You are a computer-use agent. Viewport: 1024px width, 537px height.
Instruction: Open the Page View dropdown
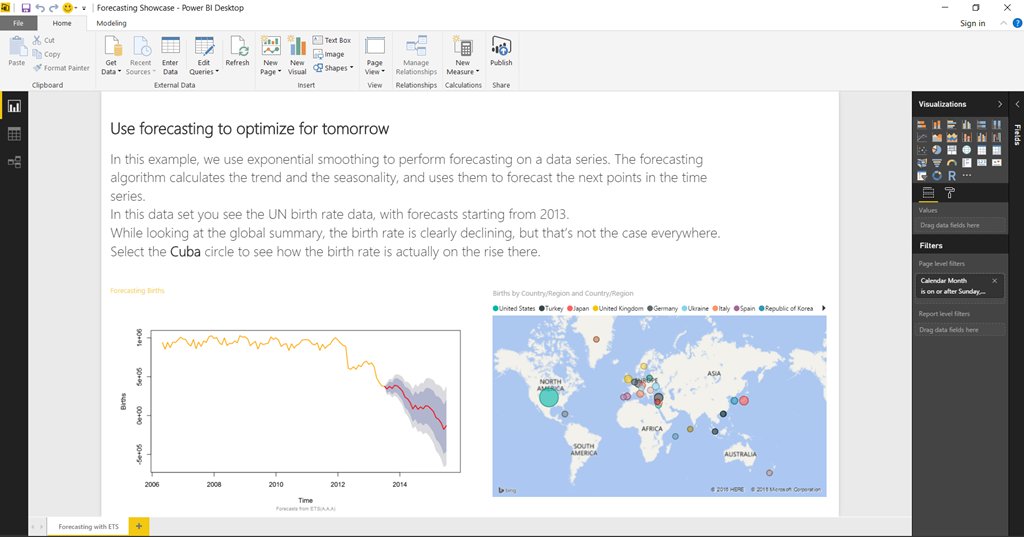click(374, 56)
